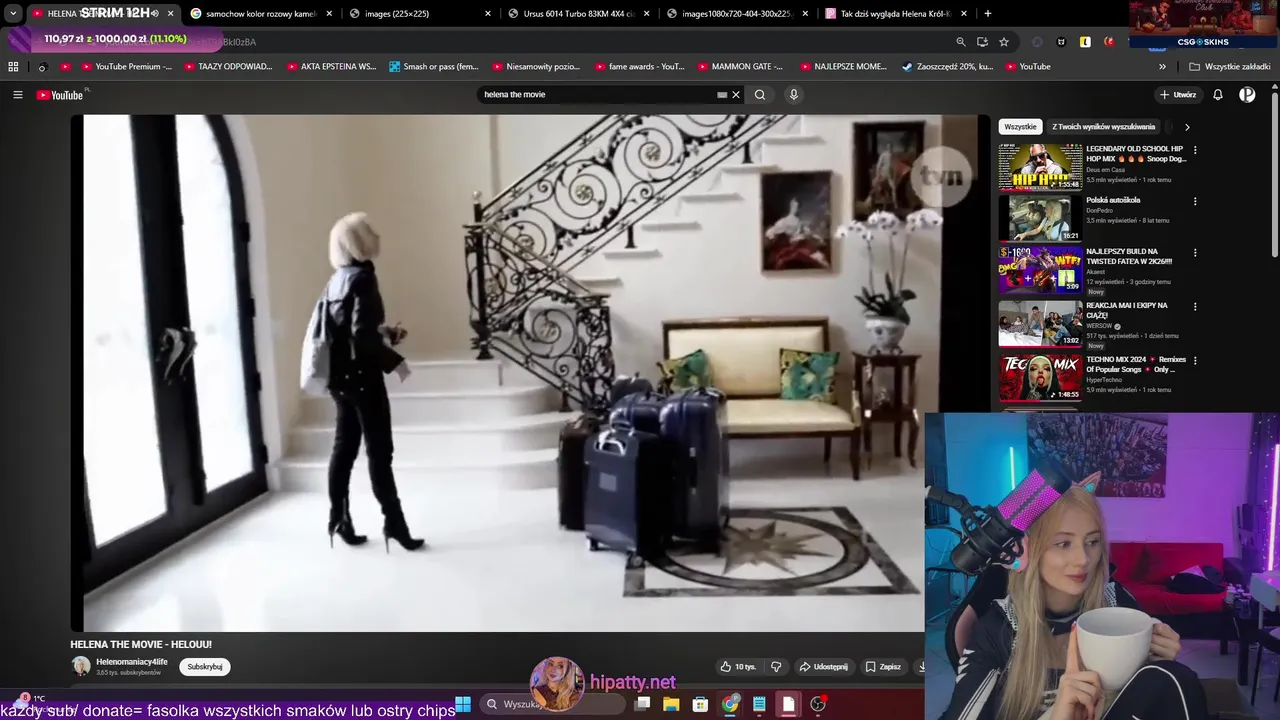Click the Utwórz create button
Screen dimensions: 1280x720
1178,95
